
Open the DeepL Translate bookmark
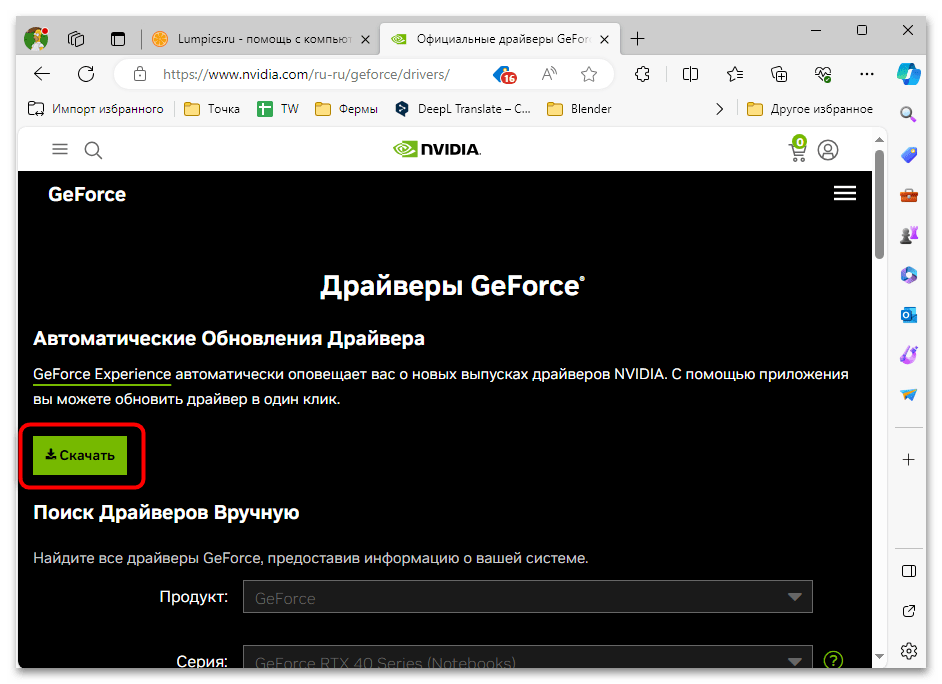463,109
